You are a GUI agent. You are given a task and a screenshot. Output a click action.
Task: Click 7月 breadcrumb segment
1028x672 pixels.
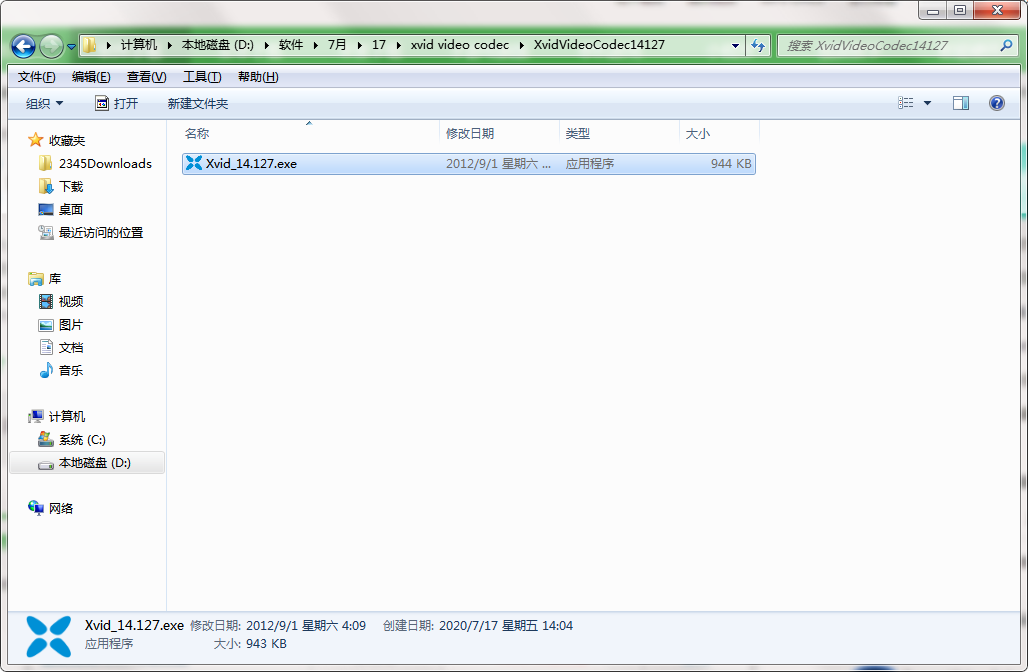(x=337, y=45)
